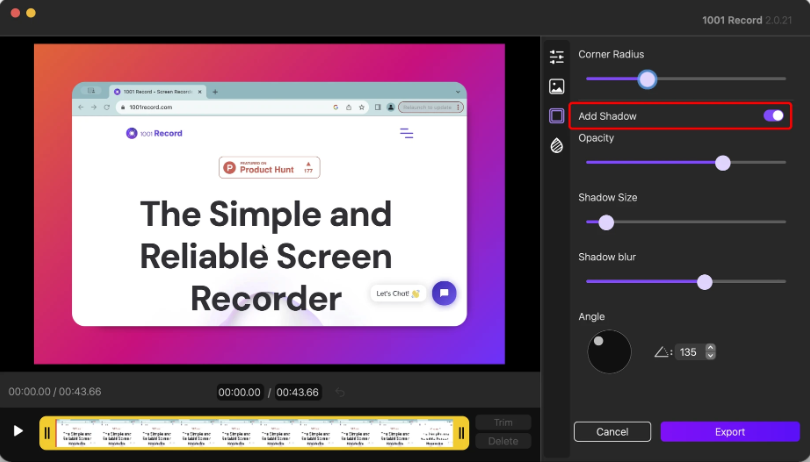Click the hamburger menu in previewed webpage
The height and width of the screenshot is (462, 810).
[407, 133]
